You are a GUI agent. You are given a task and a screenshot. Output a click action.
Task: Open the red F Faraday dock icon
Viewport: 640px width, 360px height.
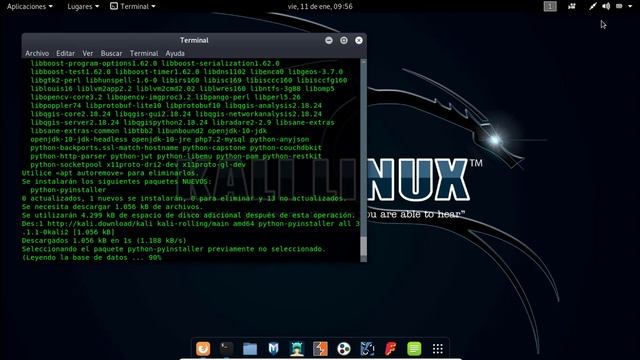click(391, 349)
